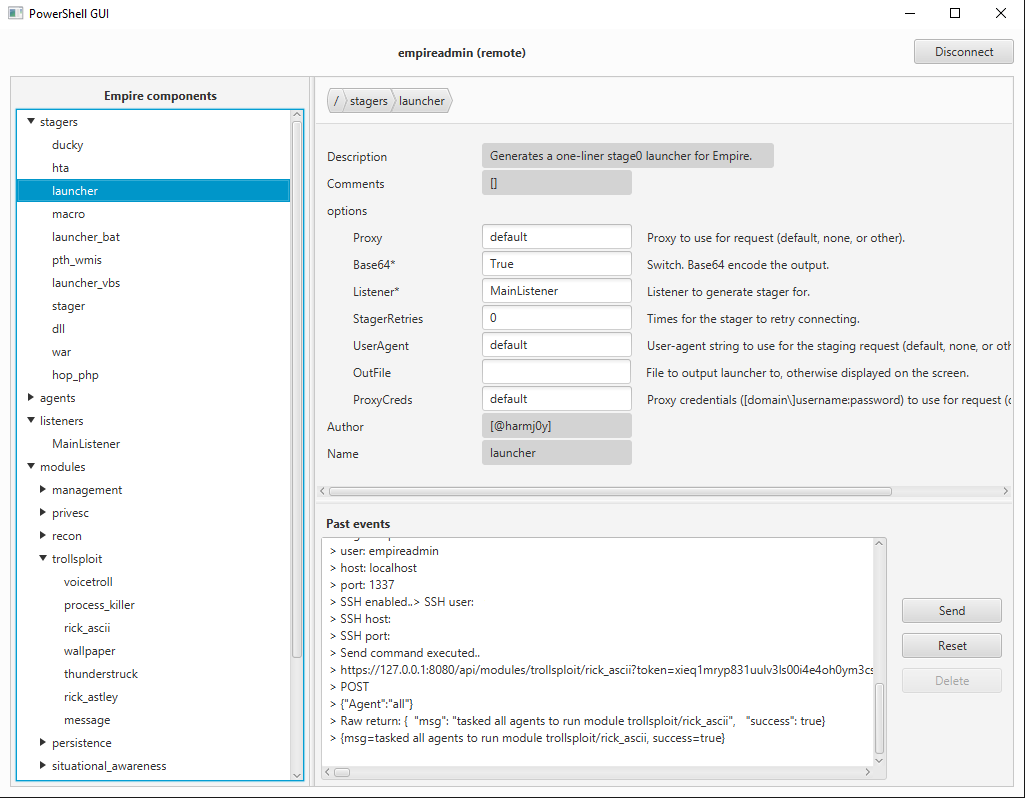
Task: Click the Raw return log line
Action: tap(578, 721)
